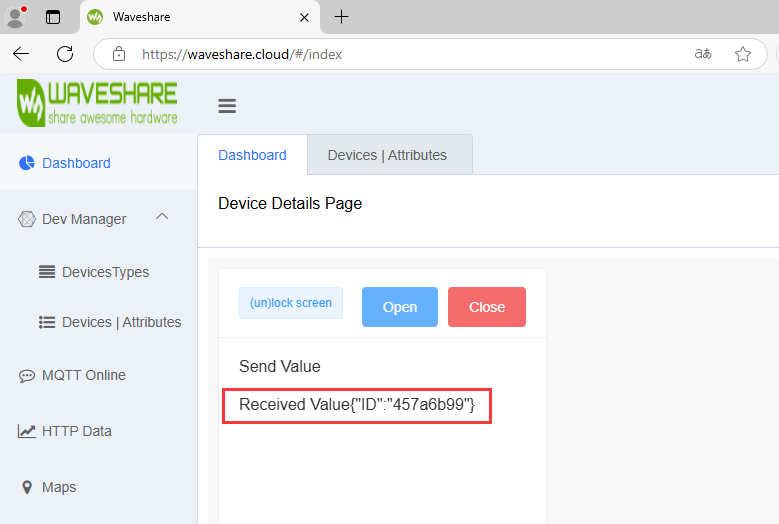779x524 pixels.
Task: Go back to previous page
Action: coord(21,54)
